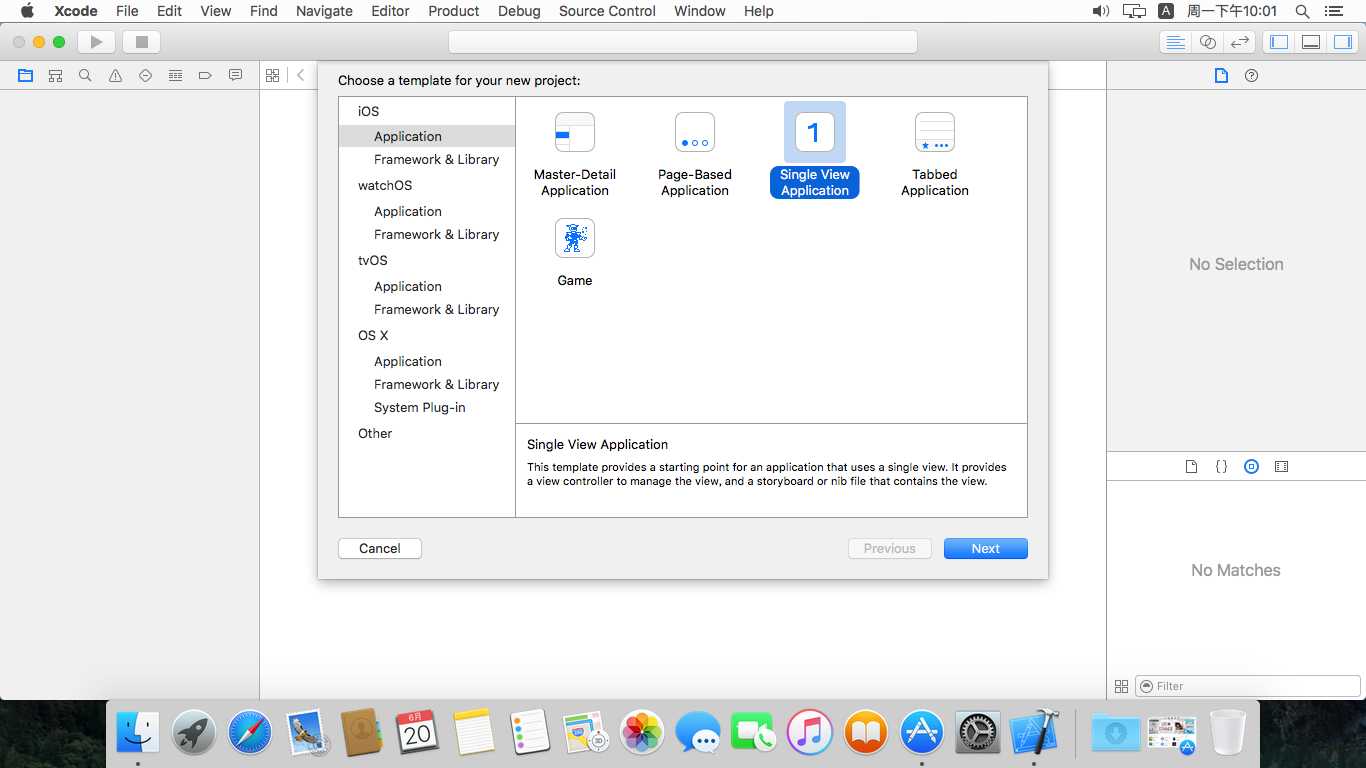Screen dimensions: 1366x768
Task: Select the Page-Based Application template
Action: (695, 153)
